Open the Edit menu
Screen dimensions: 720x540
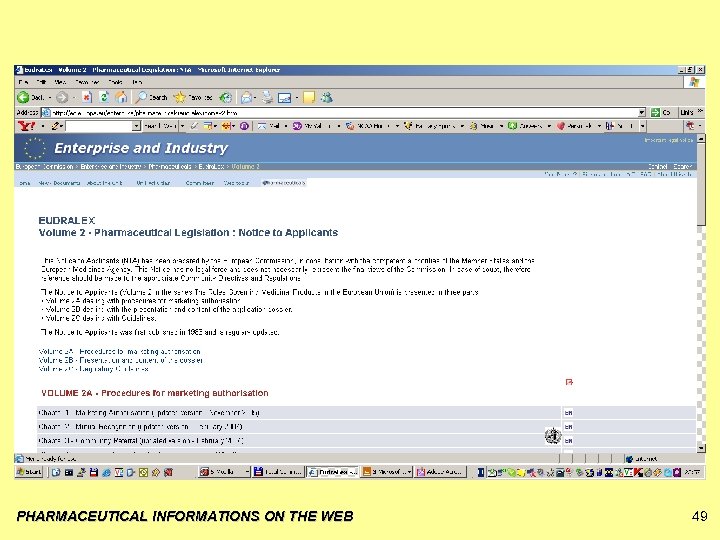41,82
